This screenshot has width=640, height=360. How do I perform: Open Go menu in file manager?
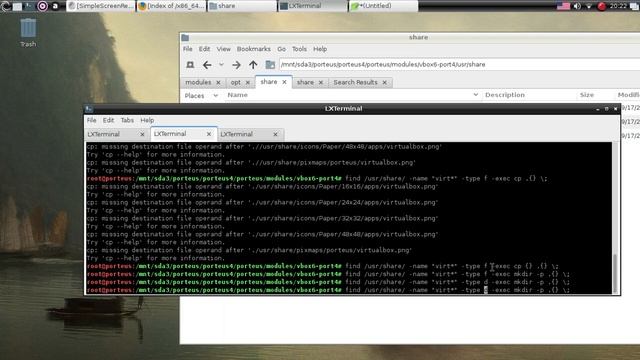[282, 49]
